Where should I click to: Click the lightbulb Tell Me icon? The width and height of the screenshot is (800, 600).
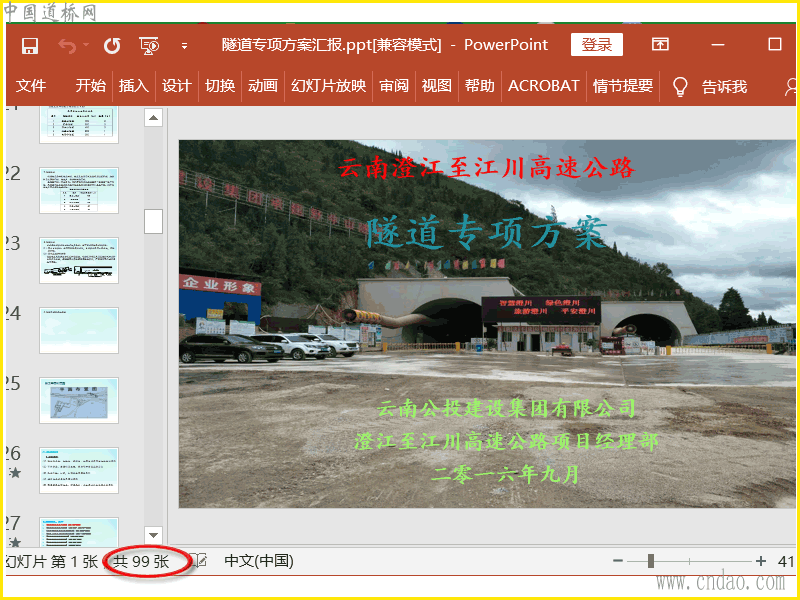click(x=680, y=87)
